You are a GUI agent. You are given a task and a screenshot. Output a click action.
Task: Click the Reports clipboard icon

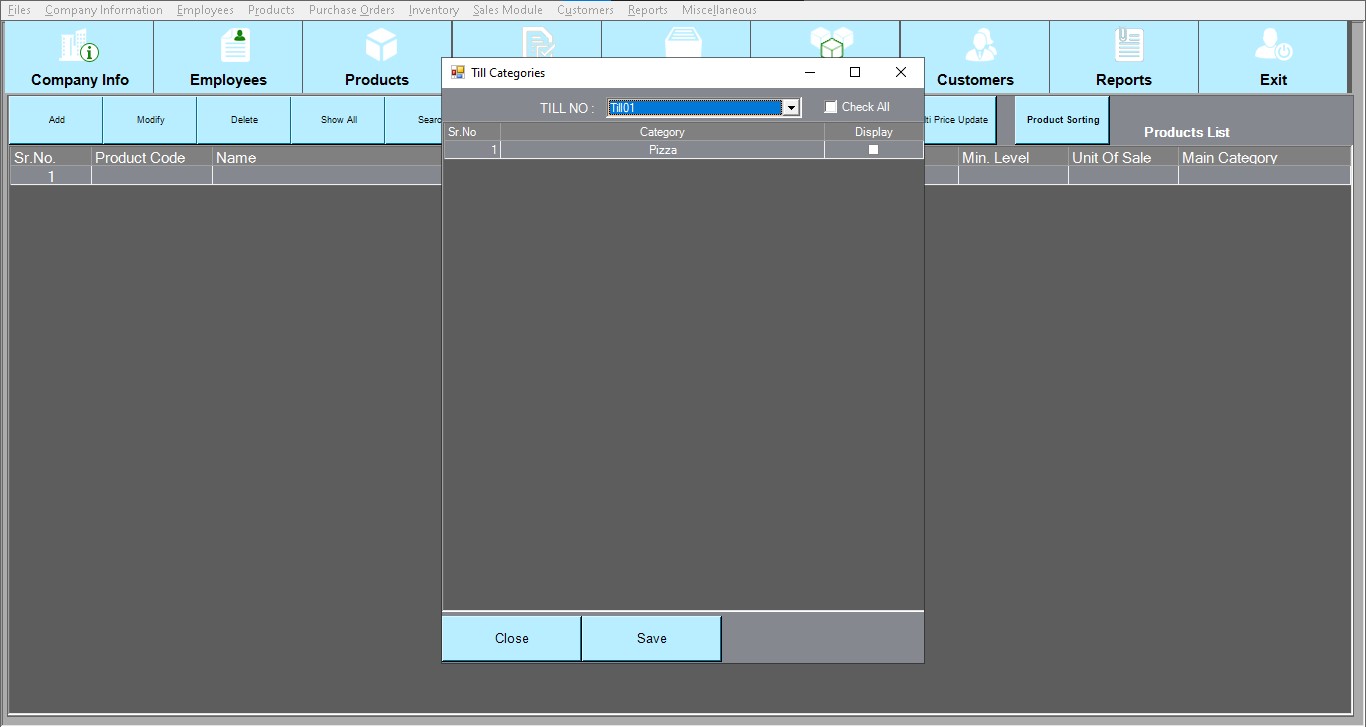click(x=1128, y=46)
